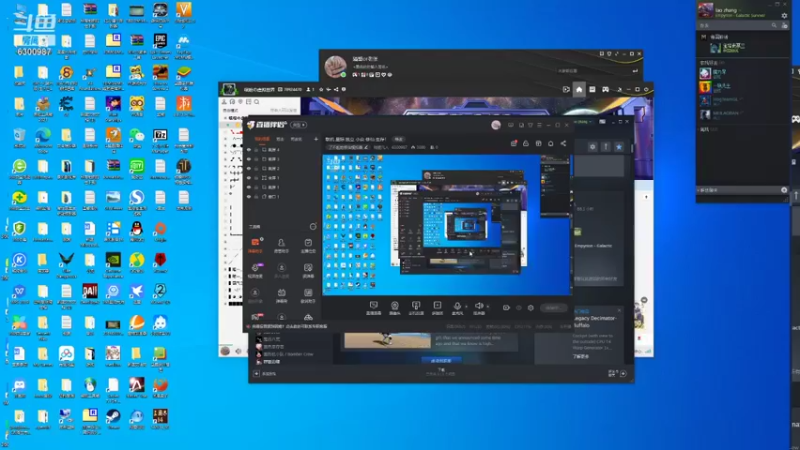This screenshot has width=800, height=450.
Task: Click the start streaming pill button
Action: coord(553,308)
